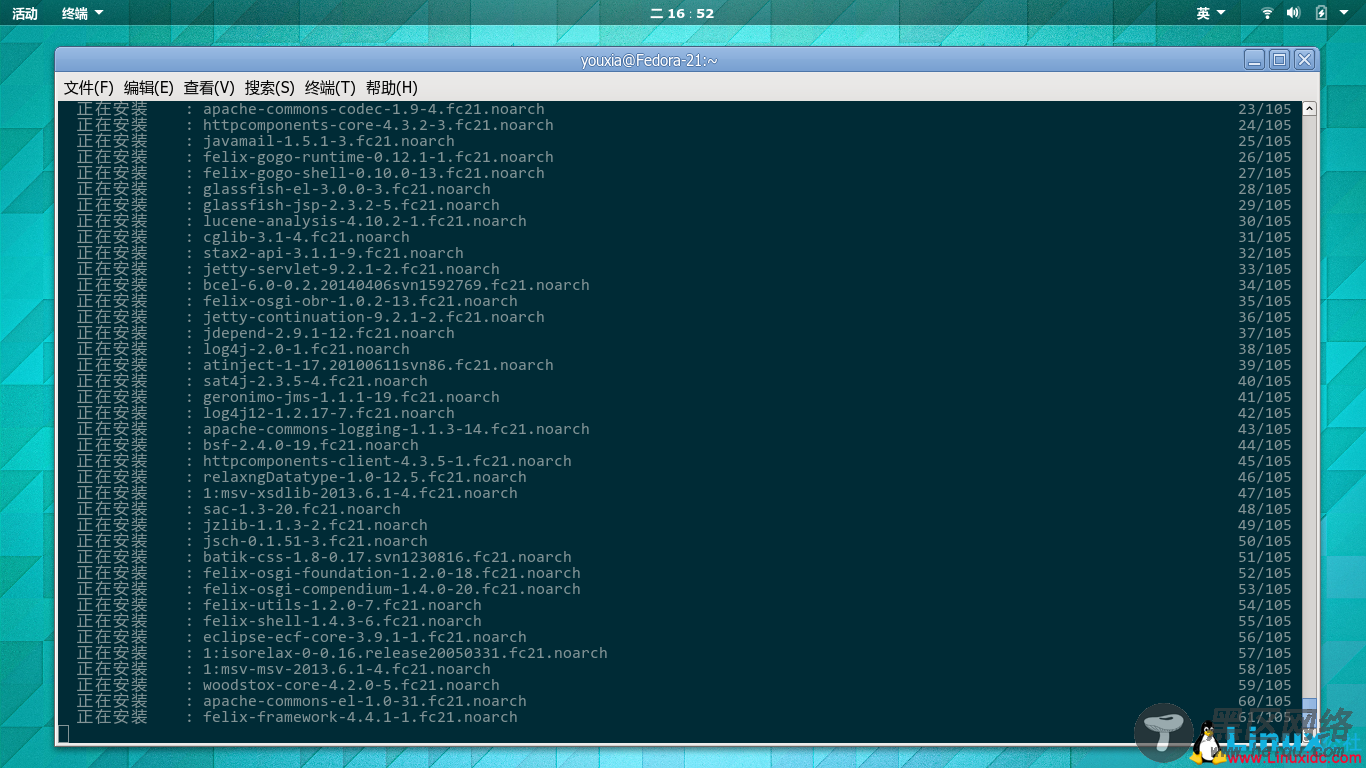Open the clock showing 二 16:52
The image size is (1366, 768).
pos(682,13)
